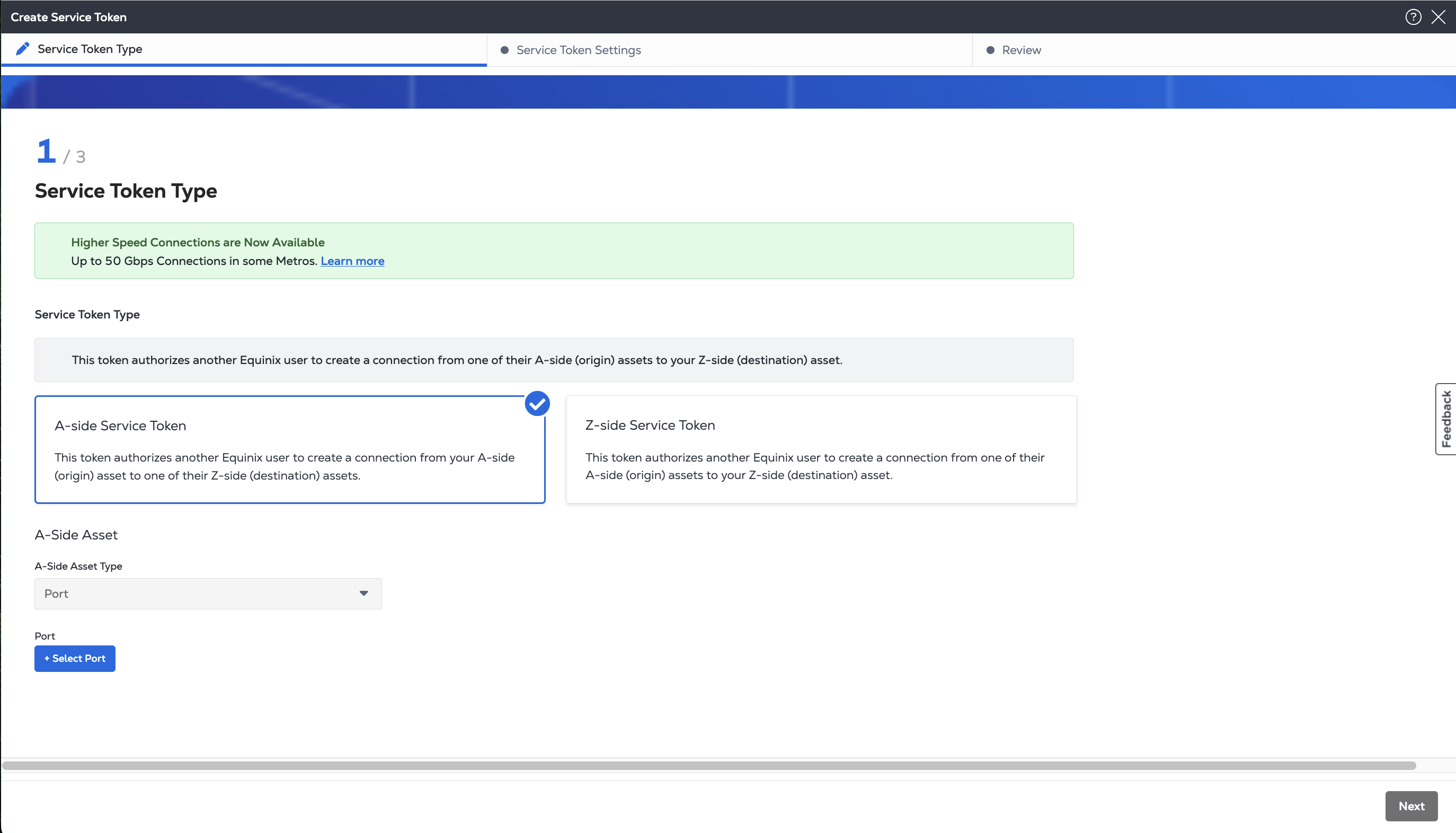Open the Learn more link
This screenshot has width=1456, height=833.
point(352,261)
